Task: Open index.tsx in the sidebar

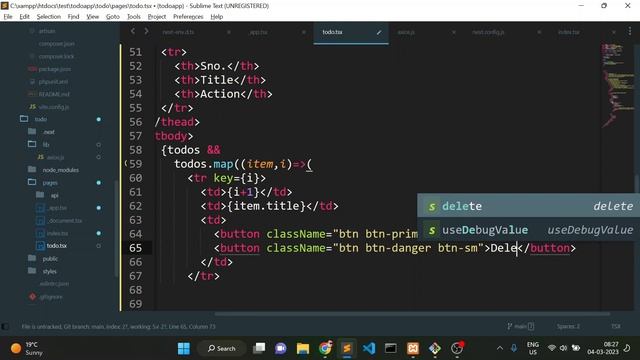Action: point(58,233)
